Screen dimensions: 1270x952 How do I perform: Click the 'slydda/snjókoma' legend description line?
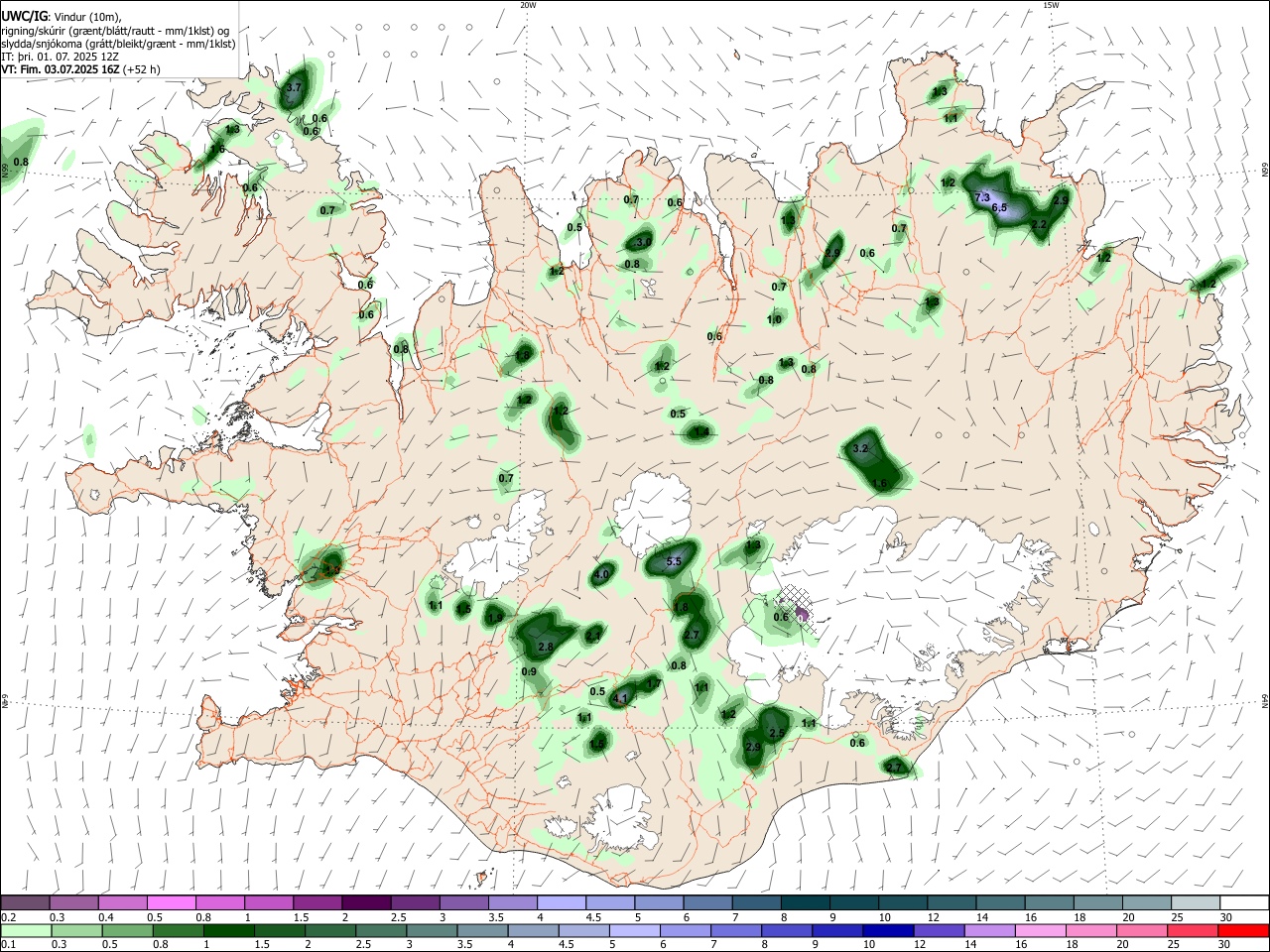click(x=118, y=44)
